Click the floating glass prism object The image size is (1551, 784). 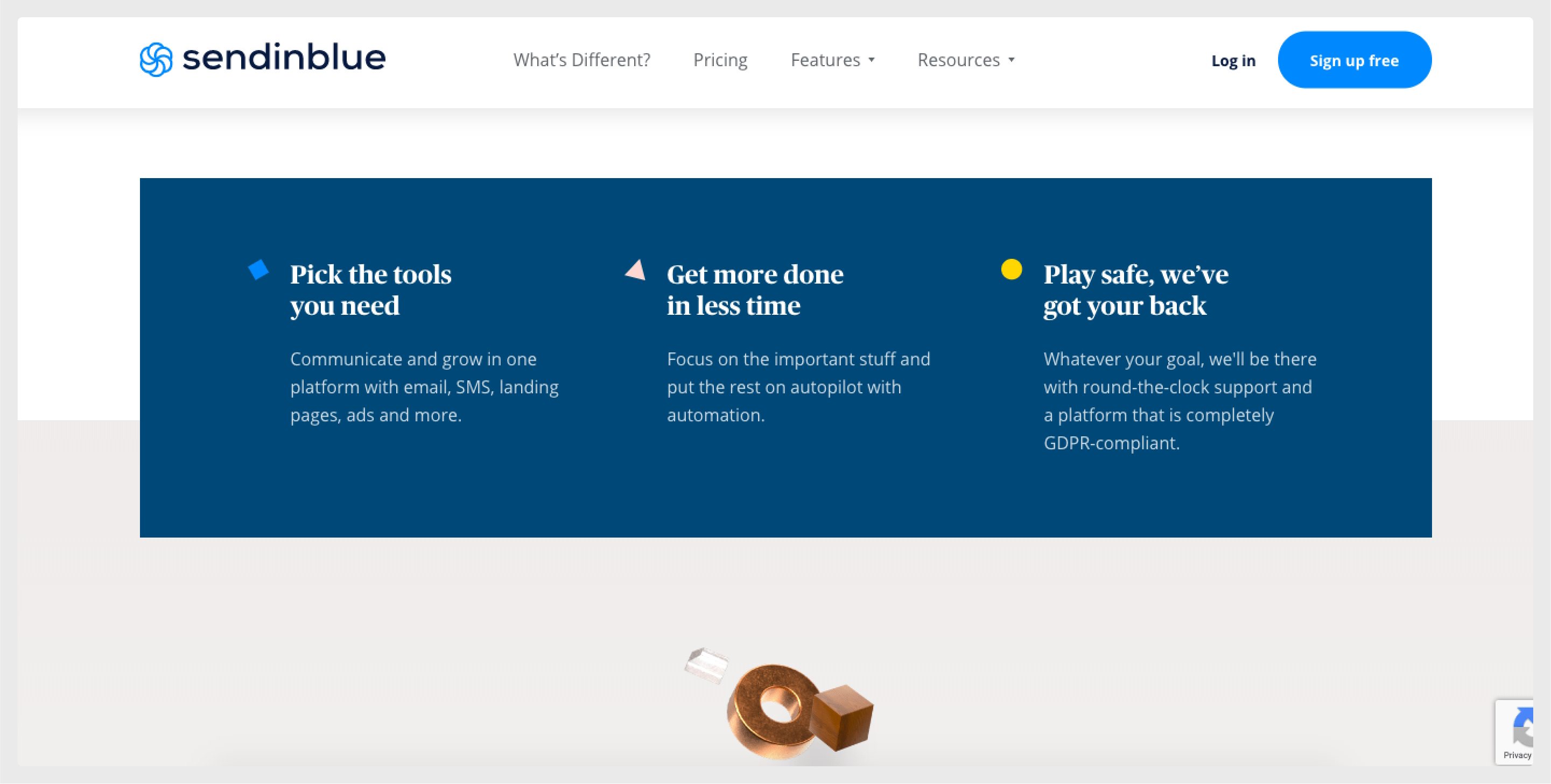tap(706, 665)
